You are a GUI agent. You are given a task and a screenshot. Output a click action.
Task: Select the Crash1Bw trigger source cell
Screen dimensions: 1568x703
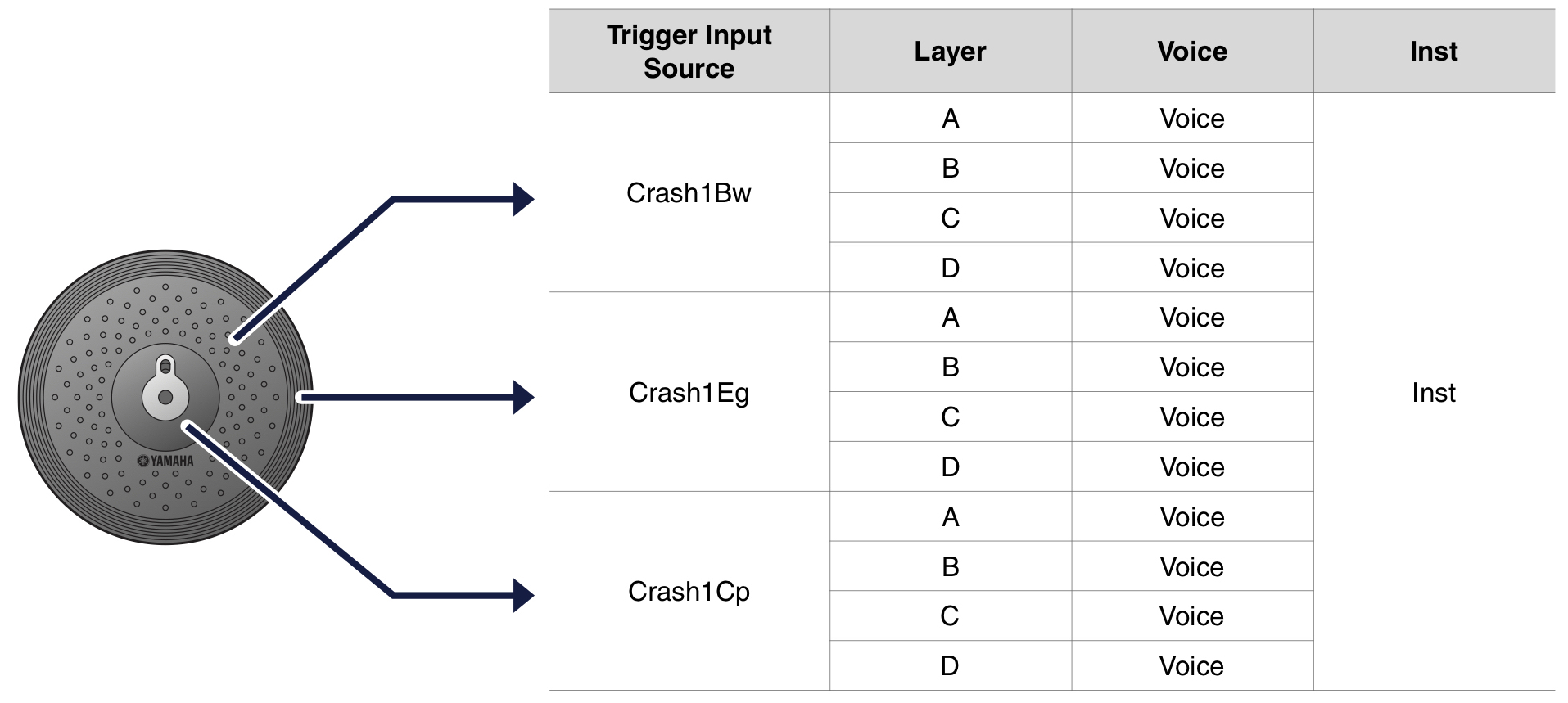pyautogui.click(x=689, y=193)
